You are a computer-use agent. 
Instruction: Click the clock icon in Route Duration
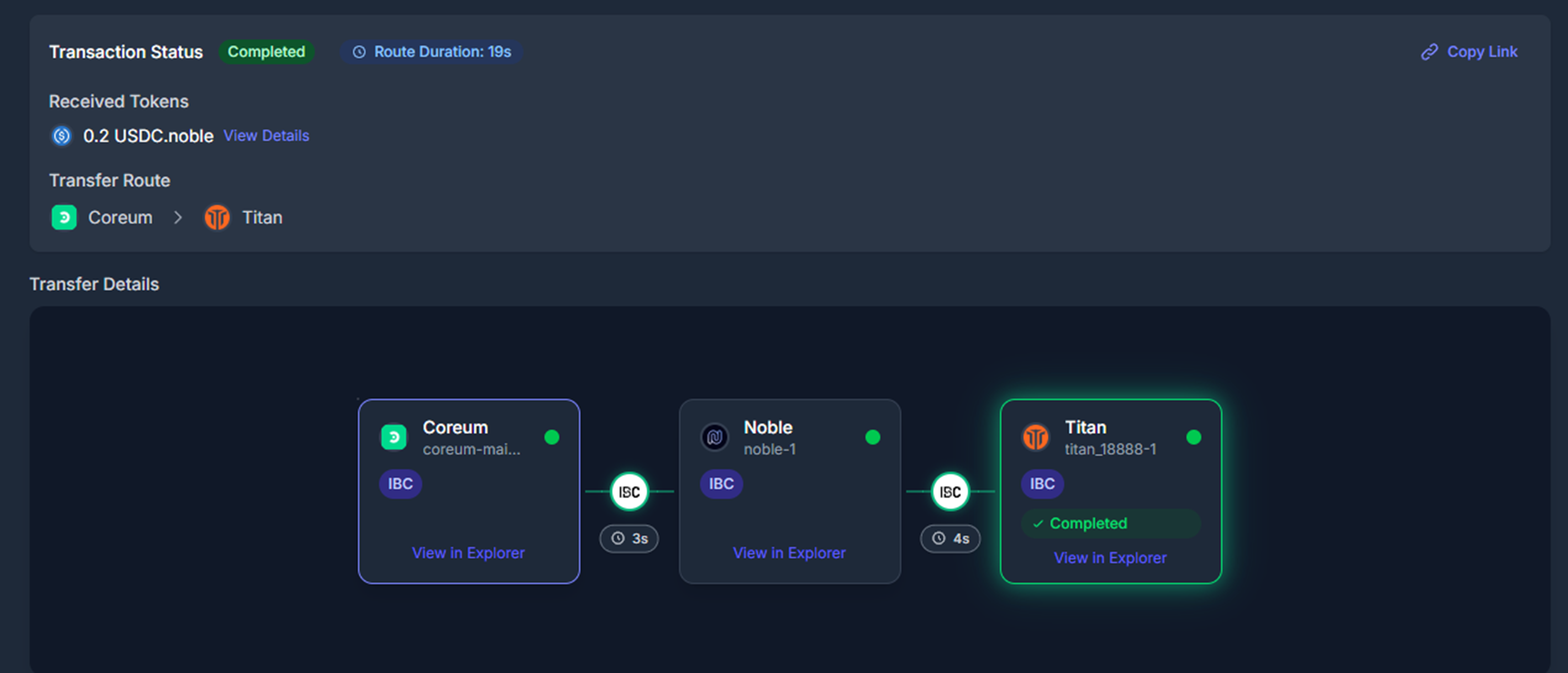359,52
